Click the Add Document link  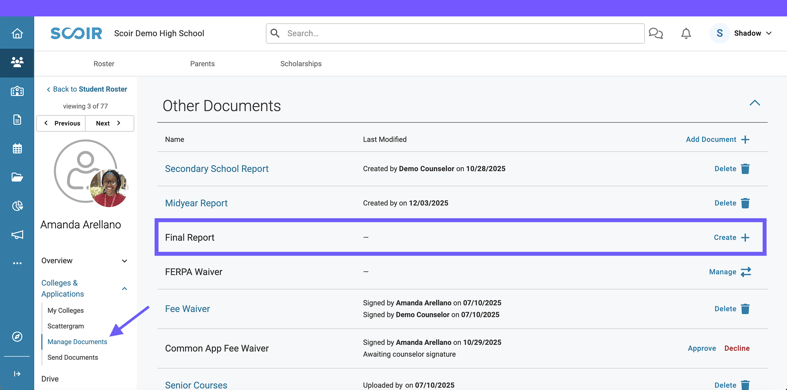711,140
